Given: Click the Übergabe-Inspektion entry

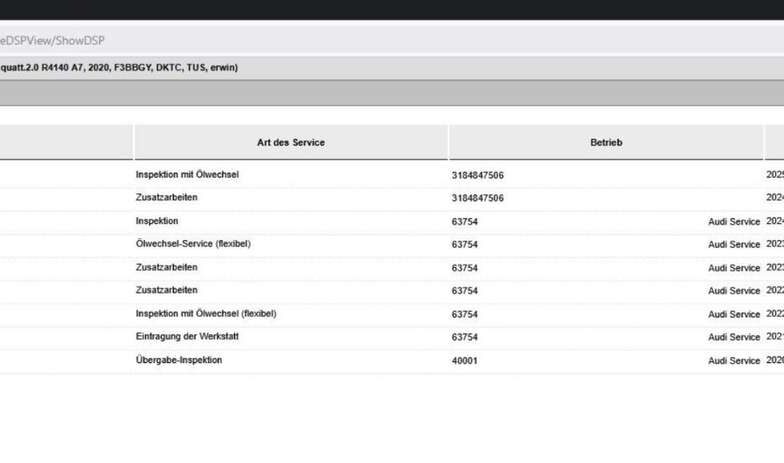Looking at the screenshot, I should click(178, 360).
